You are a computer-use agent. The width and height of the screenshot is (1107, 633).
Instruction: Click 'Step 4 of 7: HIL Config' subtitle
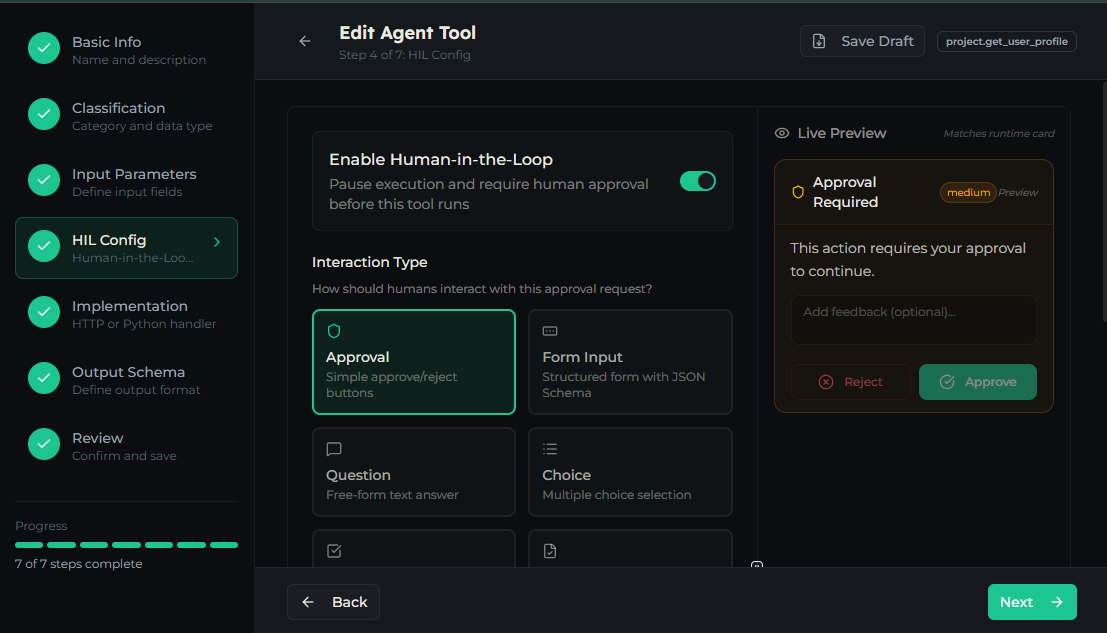[405, 55]
